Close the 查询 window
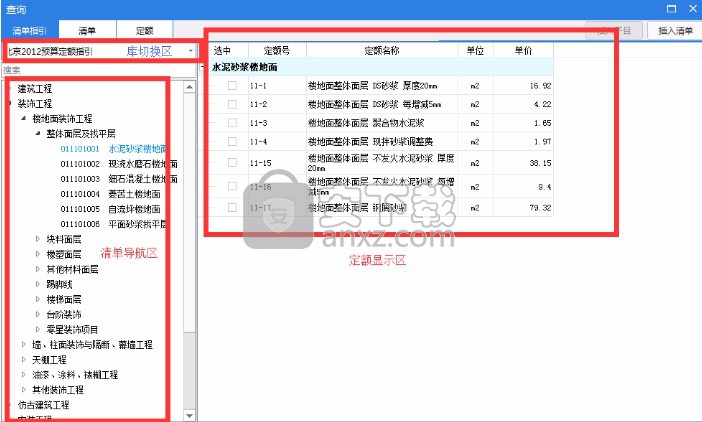The height and width of the screenshot is (422, 702). pyautogui.click(x=693, y=8)
